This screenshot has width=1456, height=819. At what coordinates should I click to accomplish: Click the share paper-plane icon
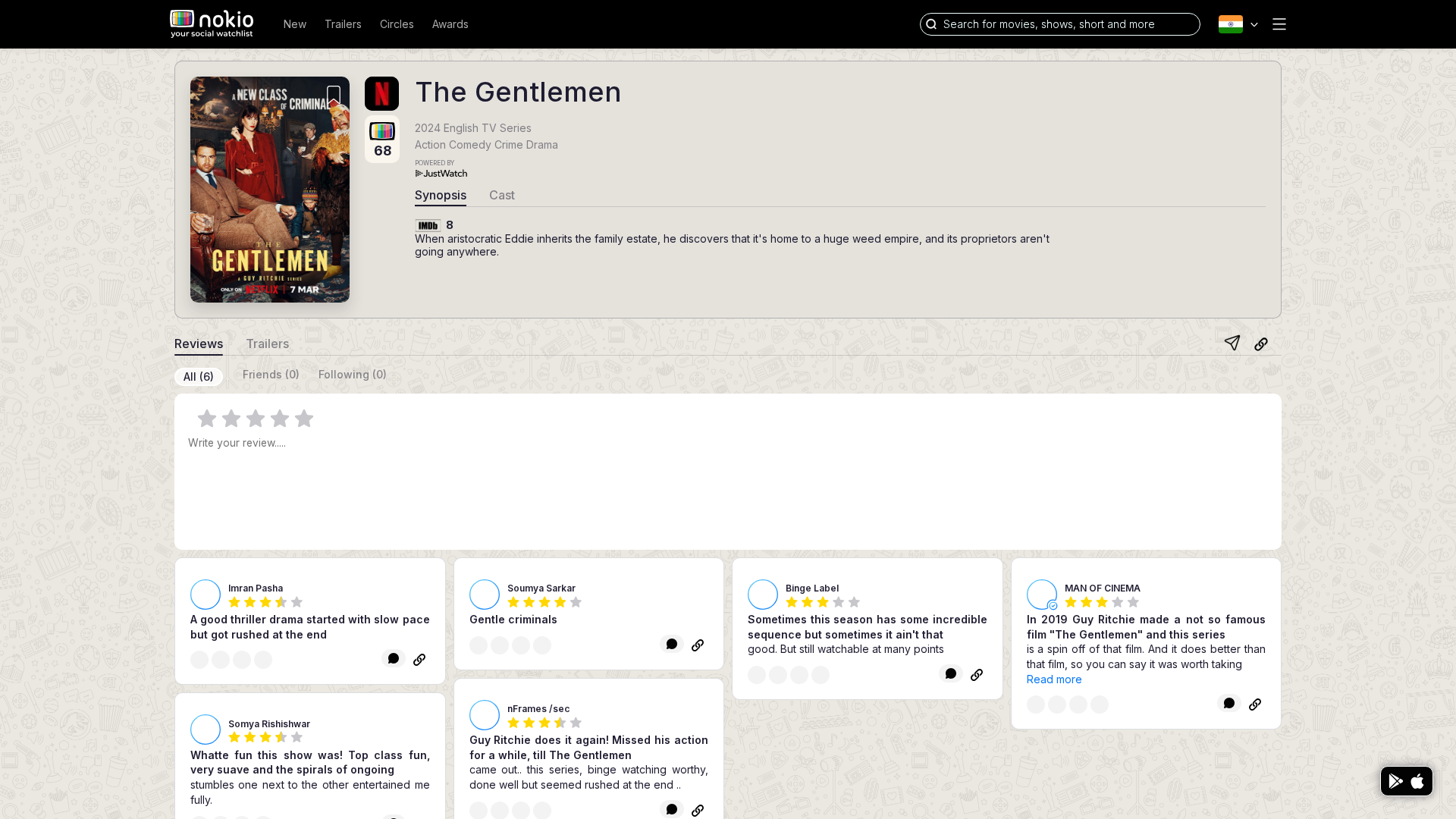point(1232,343)
